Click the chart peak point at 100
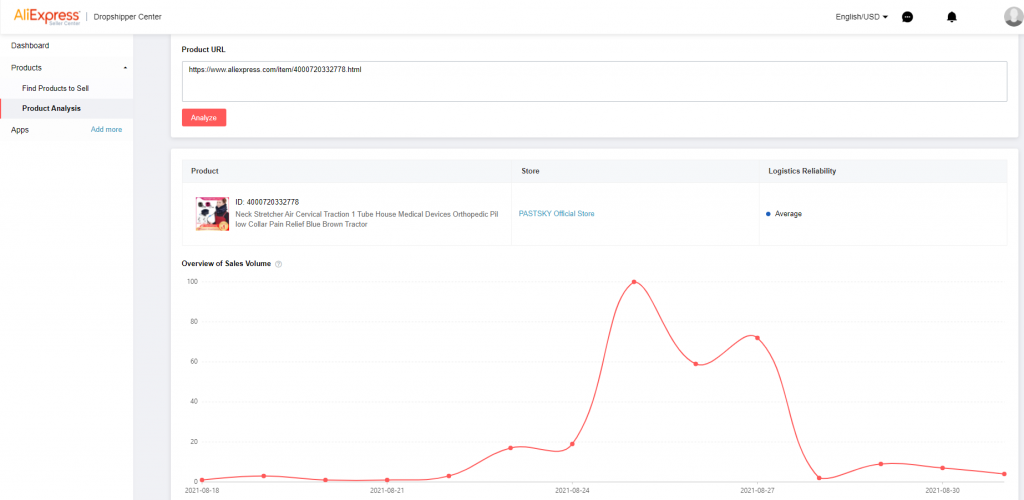The width and height of the screenshot is (1024, 500). [x=634, y=282]
